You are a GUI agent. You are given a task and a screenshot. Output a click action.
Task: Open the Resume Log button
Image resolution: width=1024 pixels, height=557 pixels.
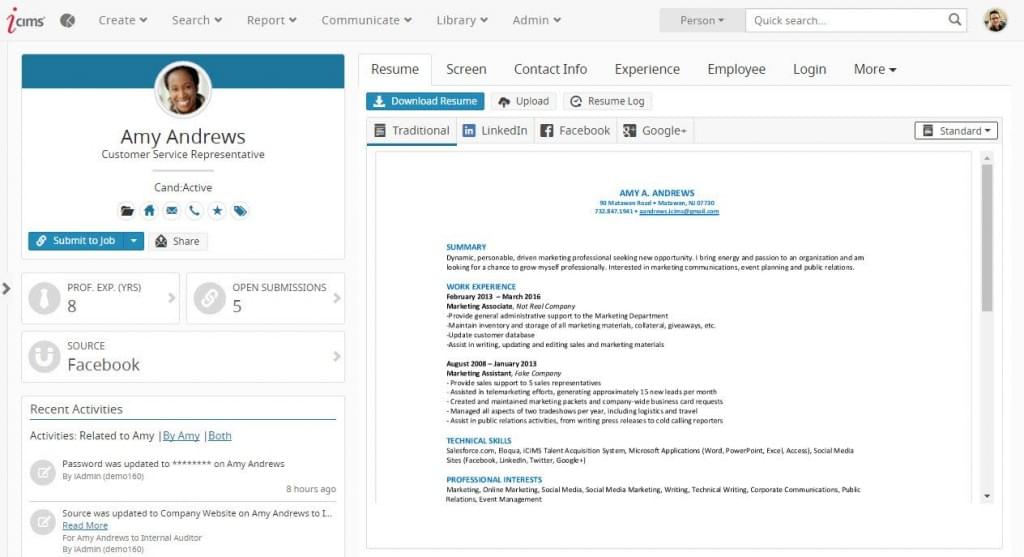click(607, 101)
